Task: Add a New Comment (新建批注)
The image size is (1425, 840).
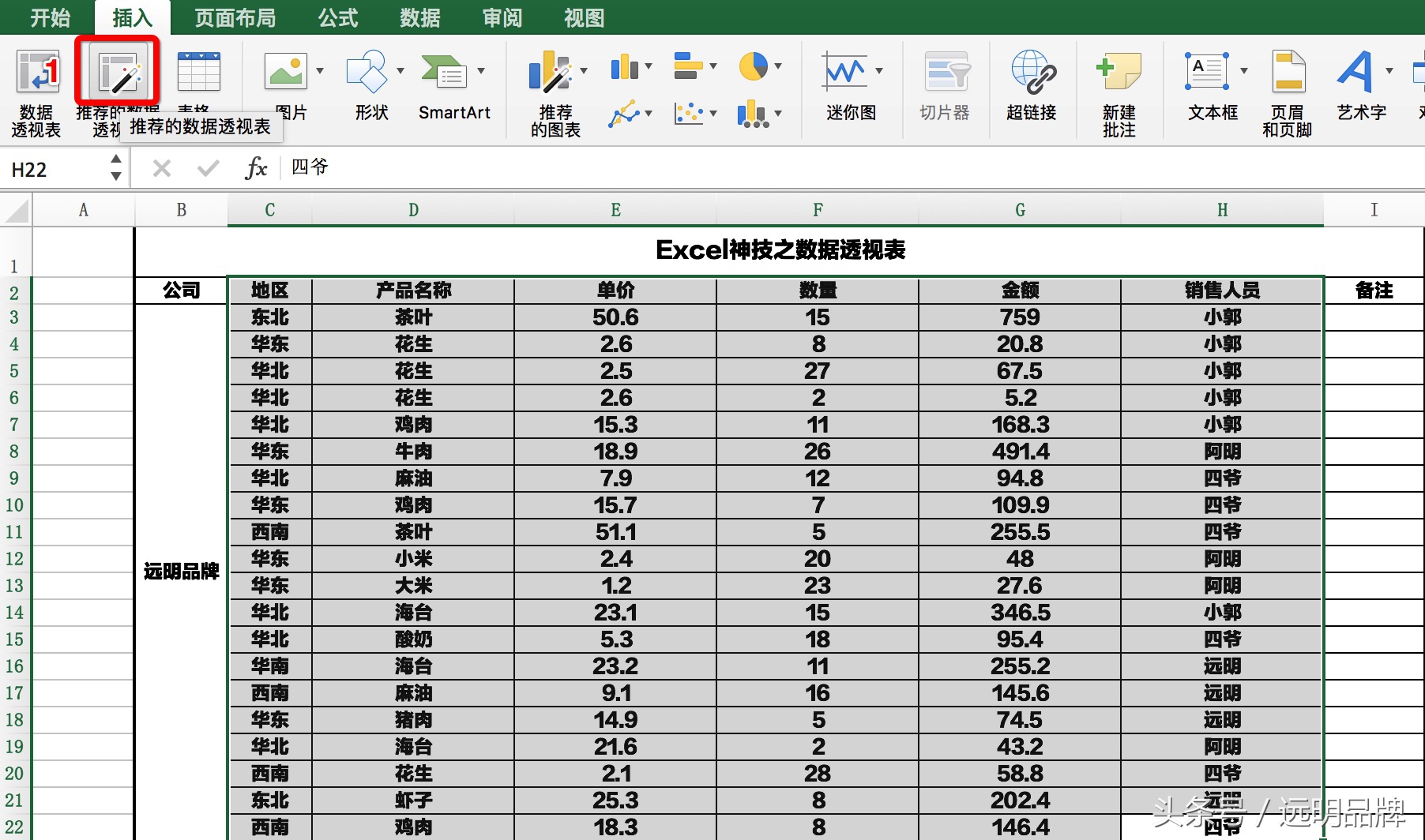Action: (1119, 73)
